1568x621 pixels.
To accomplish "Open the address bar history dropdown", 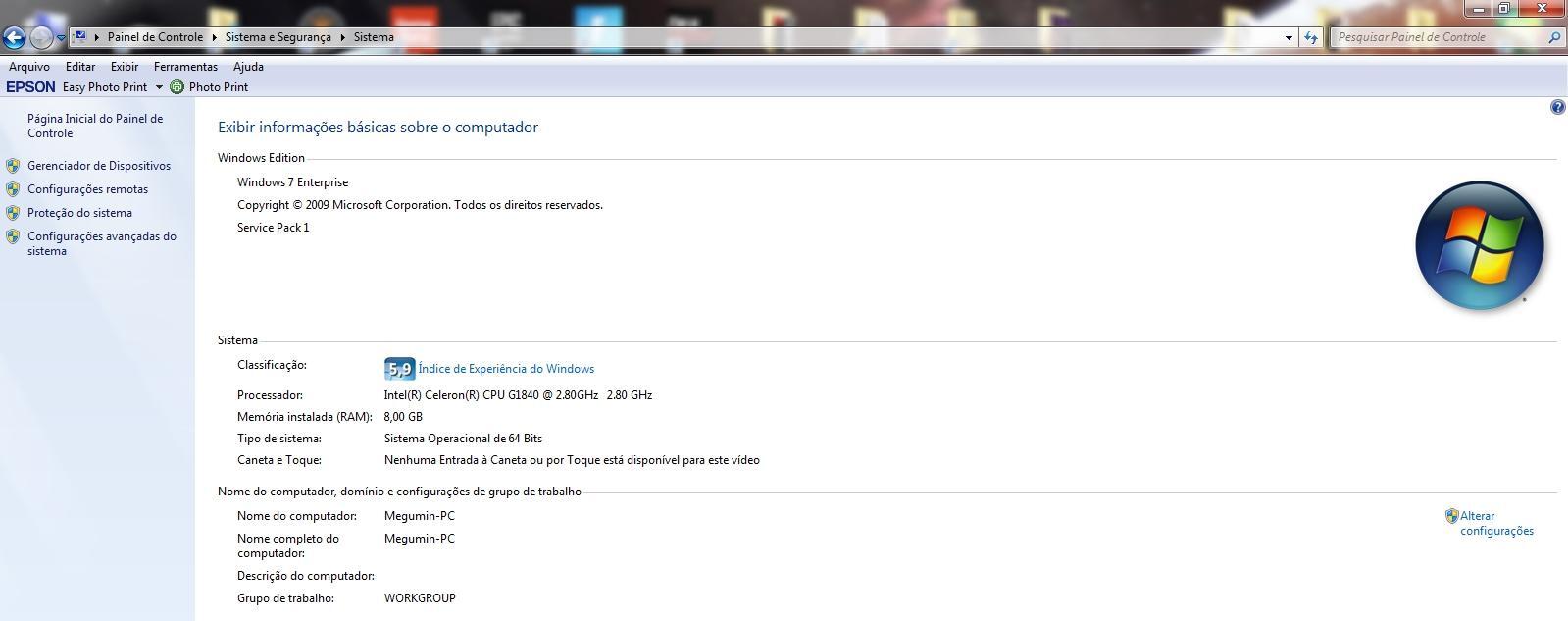I will tap(1289, 37).
